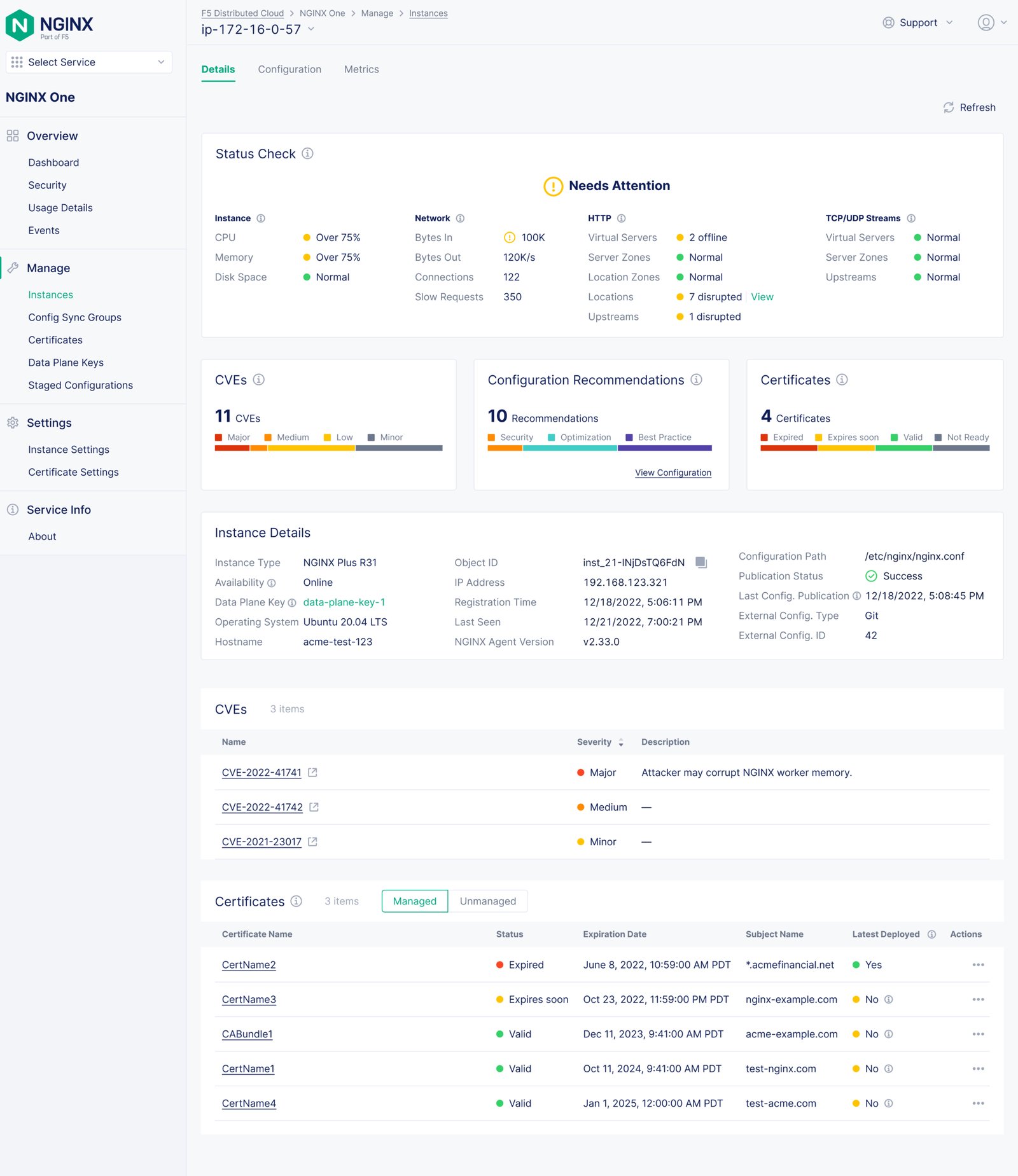Open CVE-2022-41741 external link icon
1018x1176 pixels.
pyautogui.click(x=312, y=772)
